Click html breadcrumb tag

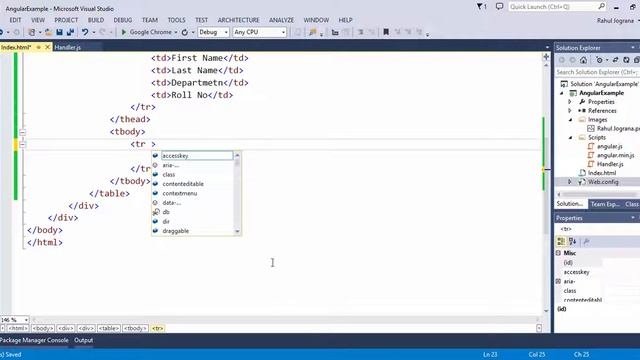(18, 328)
